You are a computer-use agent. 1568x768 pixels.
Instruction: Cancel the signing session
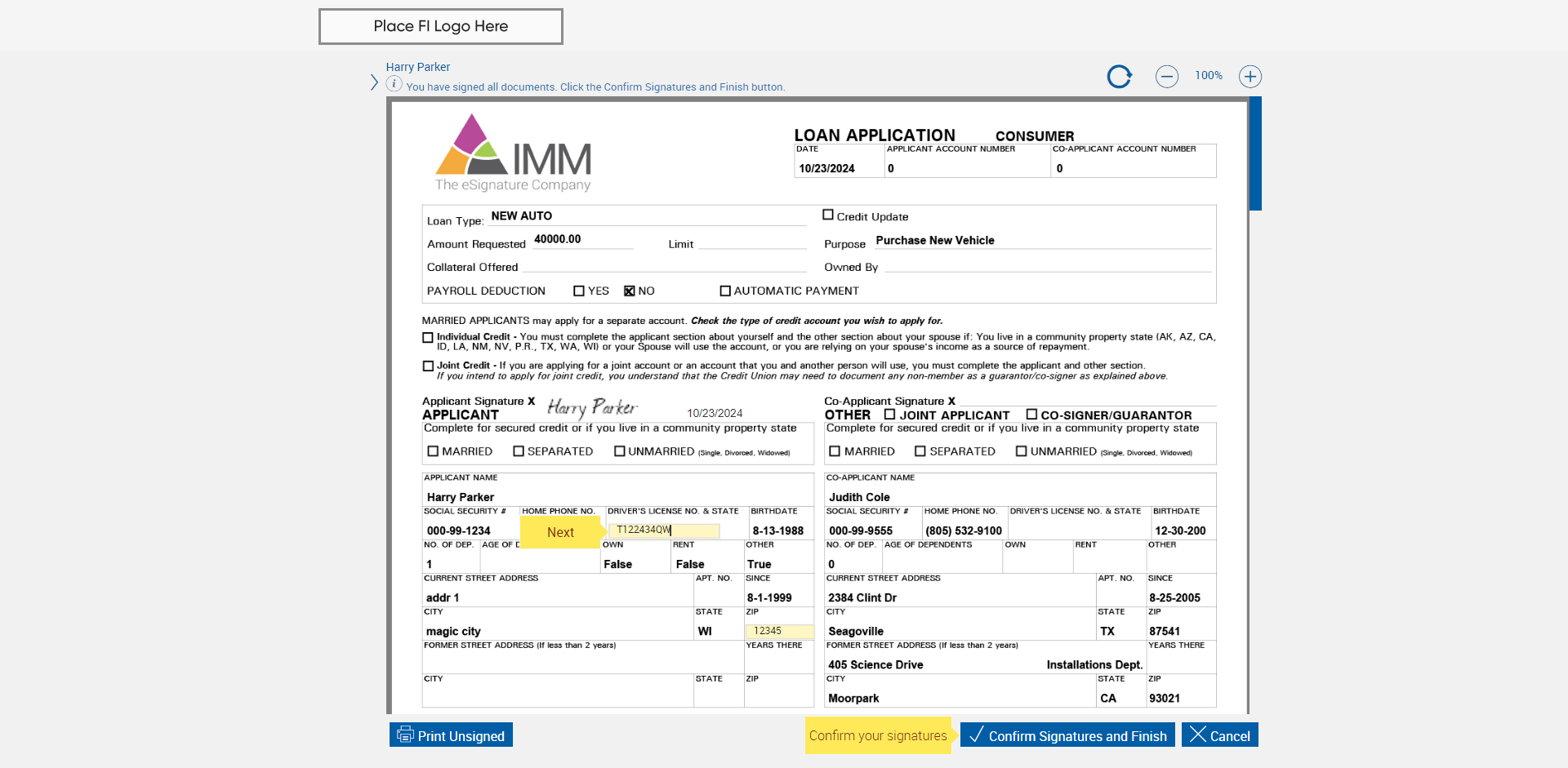pyautogui.click(x=1220, y=735)
